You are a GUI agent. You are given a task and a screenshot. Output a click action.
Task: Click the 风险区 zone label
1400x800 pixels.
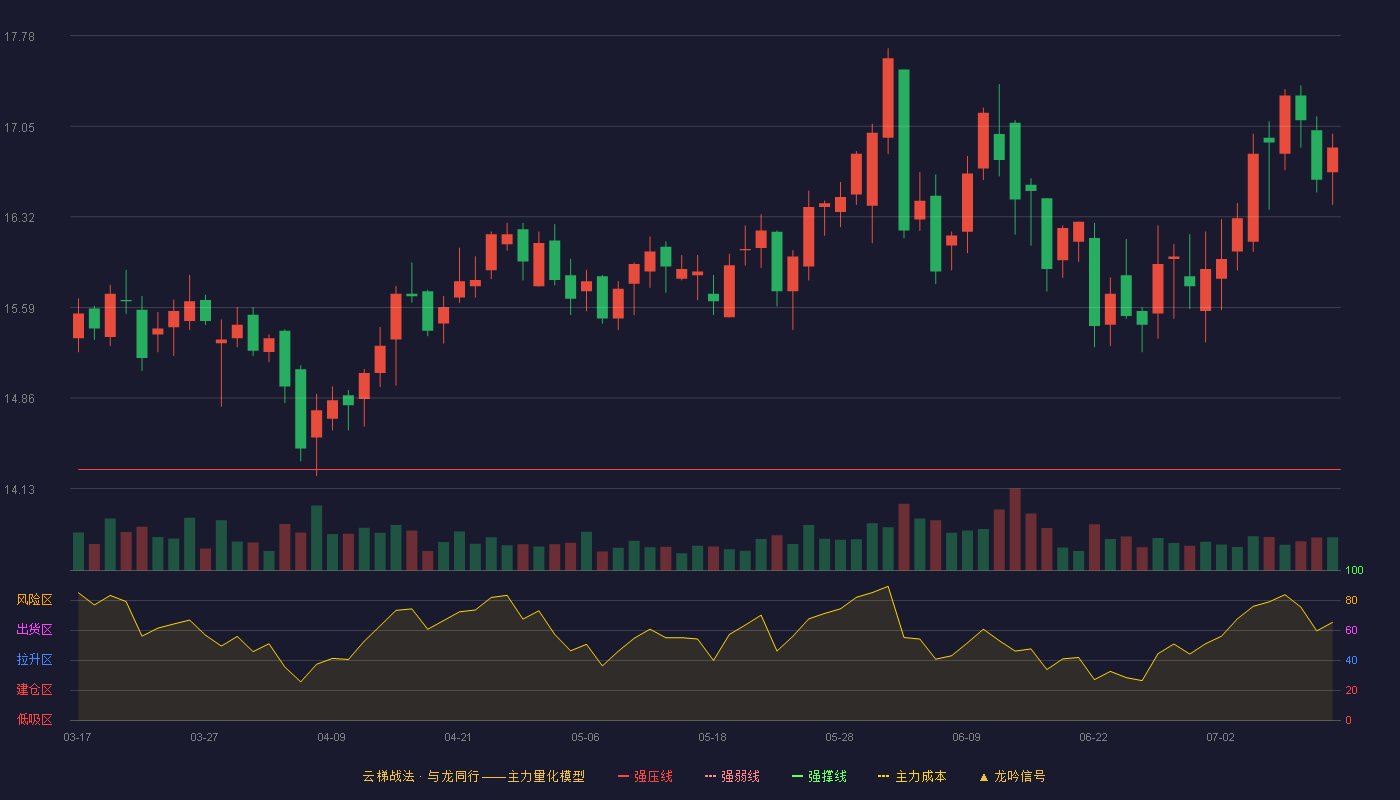(x=34, y=600)
